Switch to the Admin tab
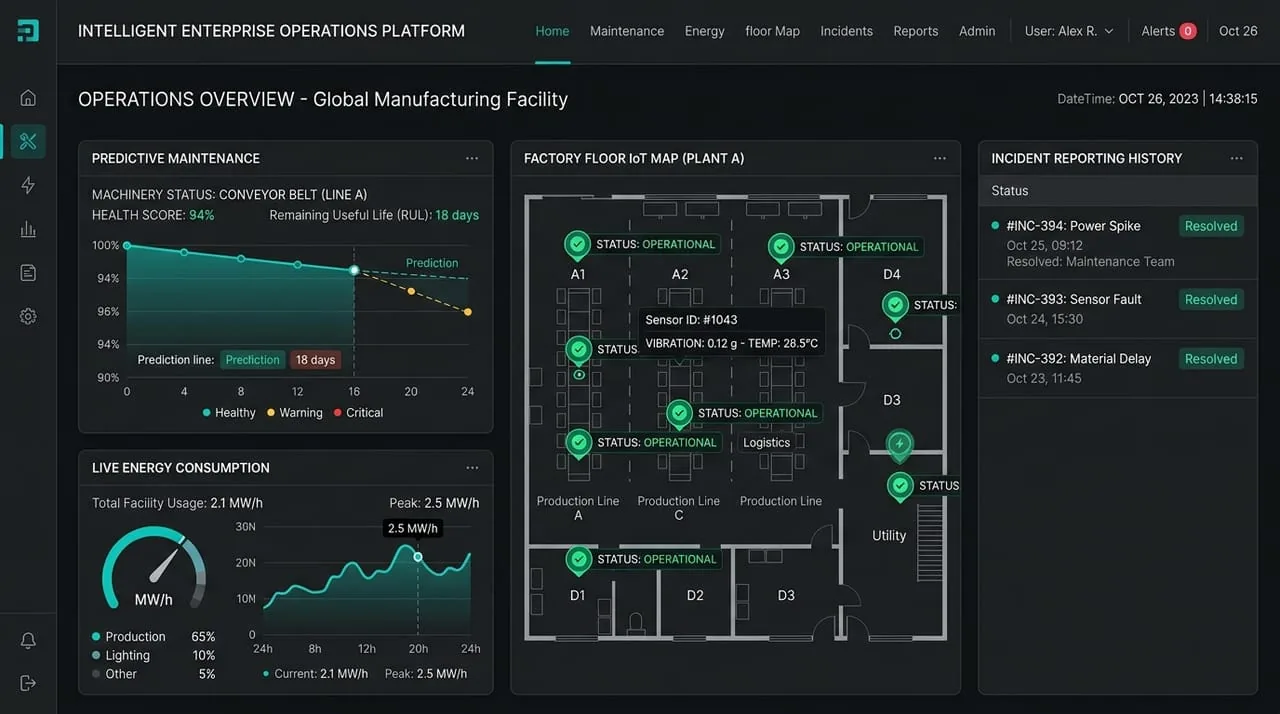 click(977, 31)
